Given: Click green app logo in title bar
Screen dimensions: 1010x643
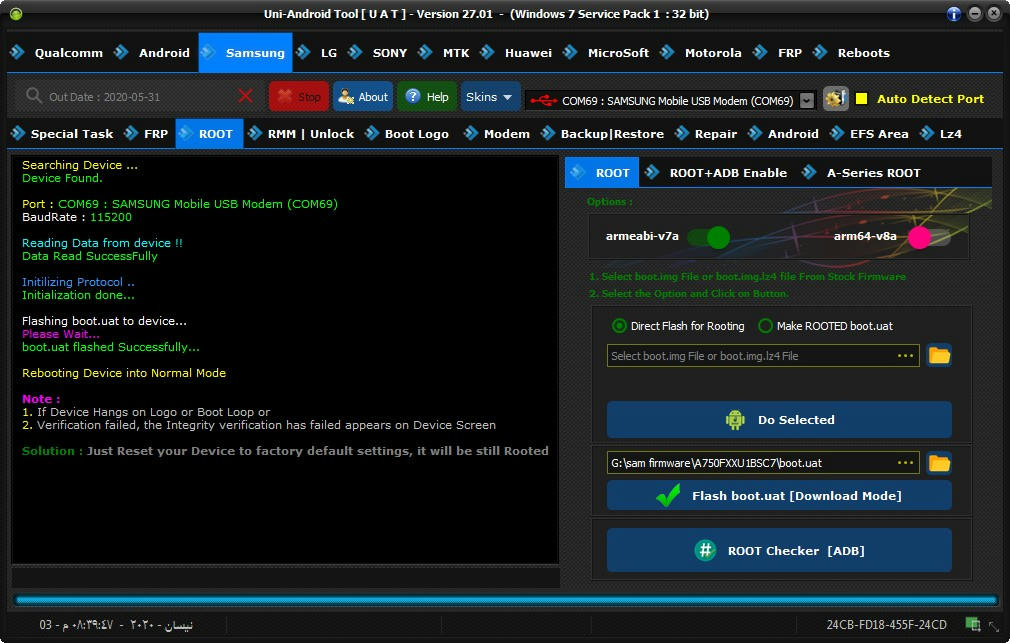Looking at the screenshot, I should (x=16, y=14).
